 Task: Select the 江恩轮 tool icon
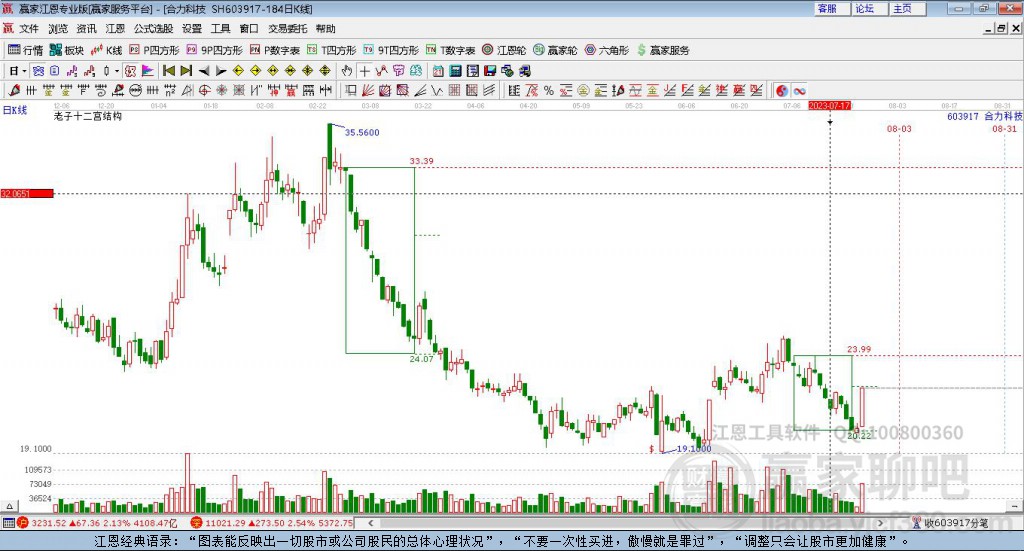coord(504,50)
